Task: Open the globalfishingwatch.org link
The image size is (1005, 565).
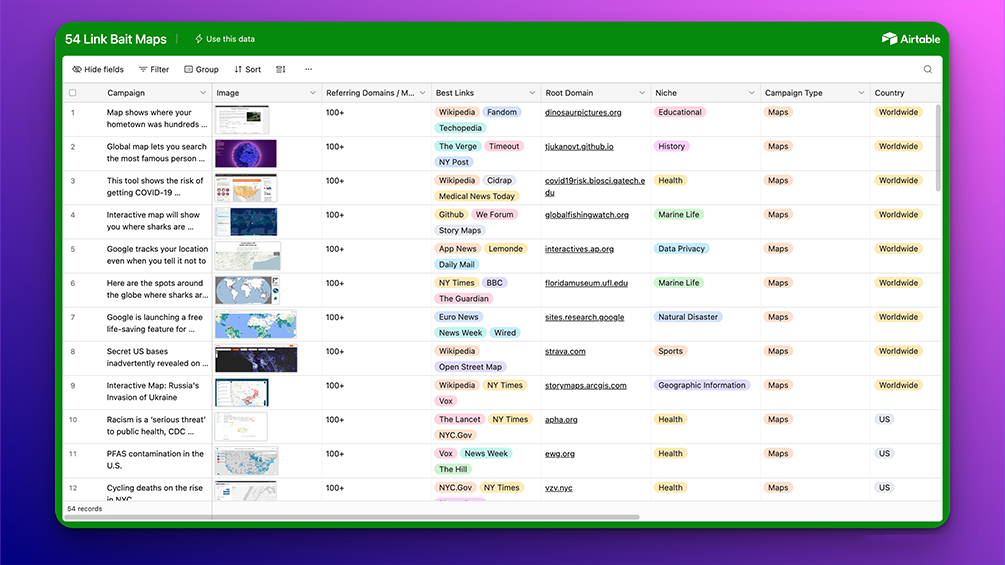Action: [586, 215]
